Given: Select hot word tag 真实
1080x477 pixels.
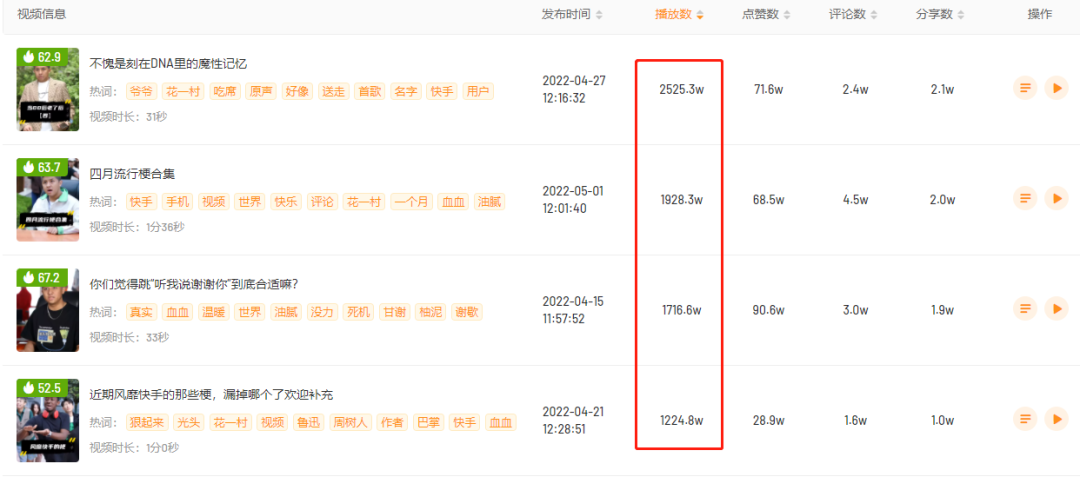Looking at the screenshot, I should [143, 312].
